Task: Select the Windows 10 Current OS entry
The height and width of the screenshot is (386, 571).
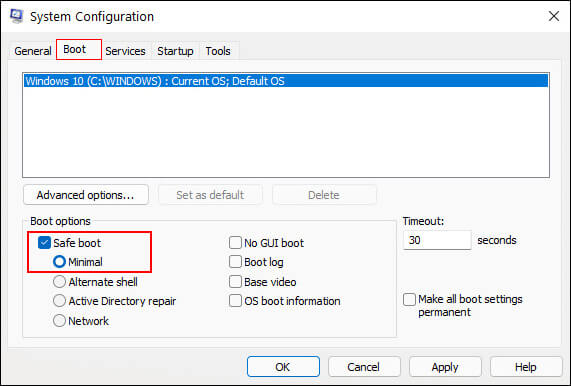Action: (x=286, y=81)
